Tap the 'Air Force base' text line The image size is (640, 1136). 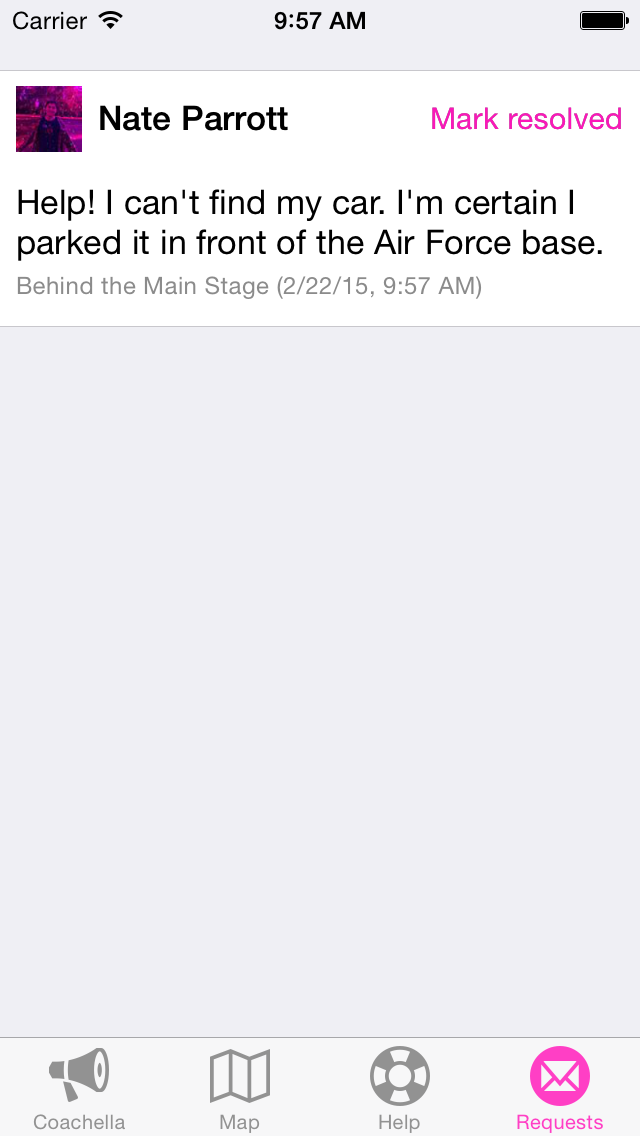(310, 244)
